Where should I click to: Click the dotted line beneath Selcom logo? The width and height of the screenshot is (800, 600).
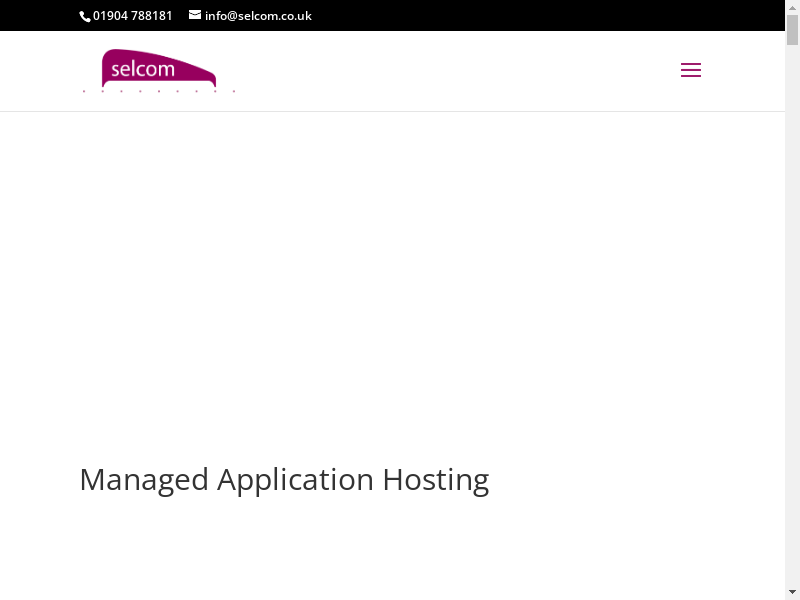pos(159,91)
